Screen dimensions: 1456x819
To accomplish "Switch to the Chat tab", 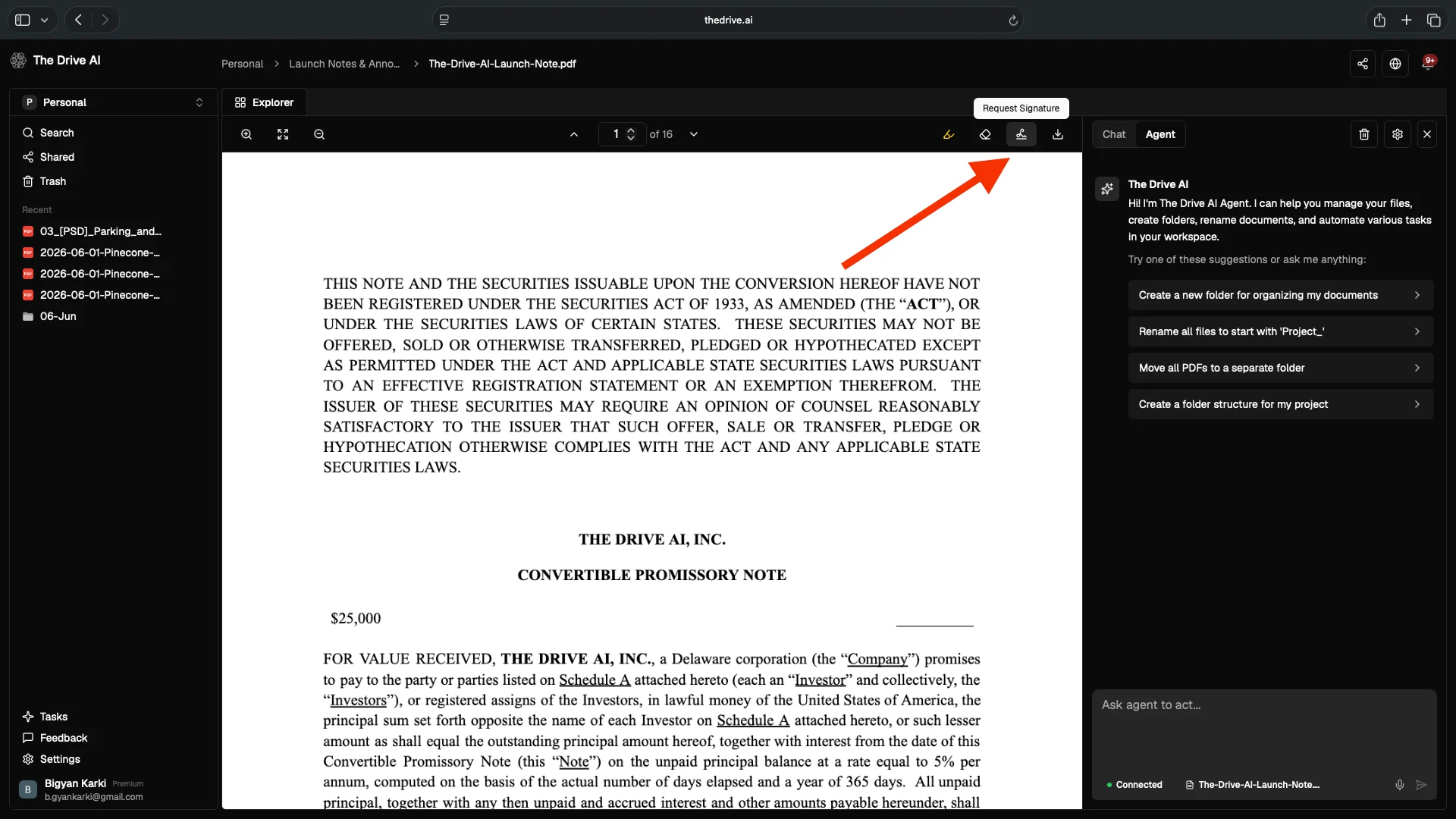I will pos(1114,134).
